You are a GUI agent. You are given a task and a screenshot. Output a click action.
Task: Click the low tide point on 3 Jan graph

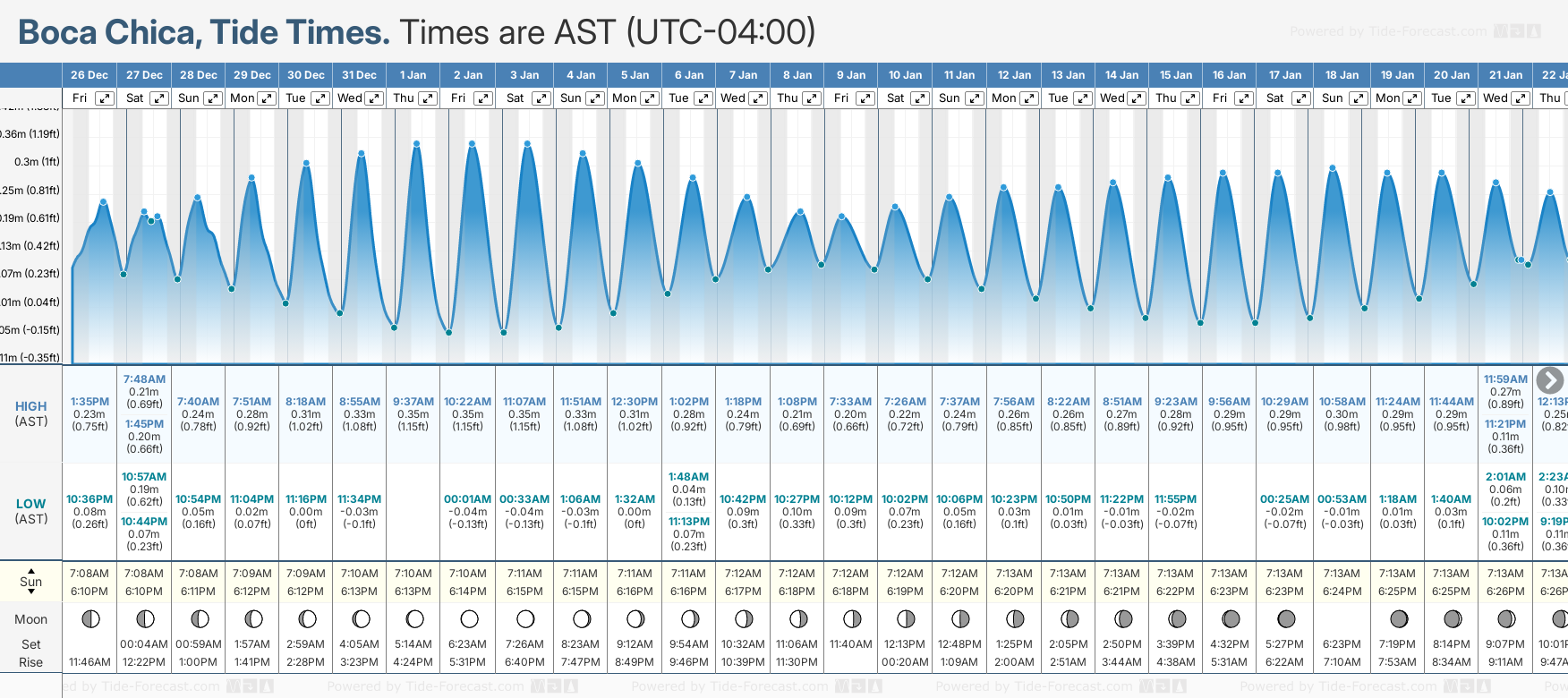pyautogui.click(x=504, y=332)
